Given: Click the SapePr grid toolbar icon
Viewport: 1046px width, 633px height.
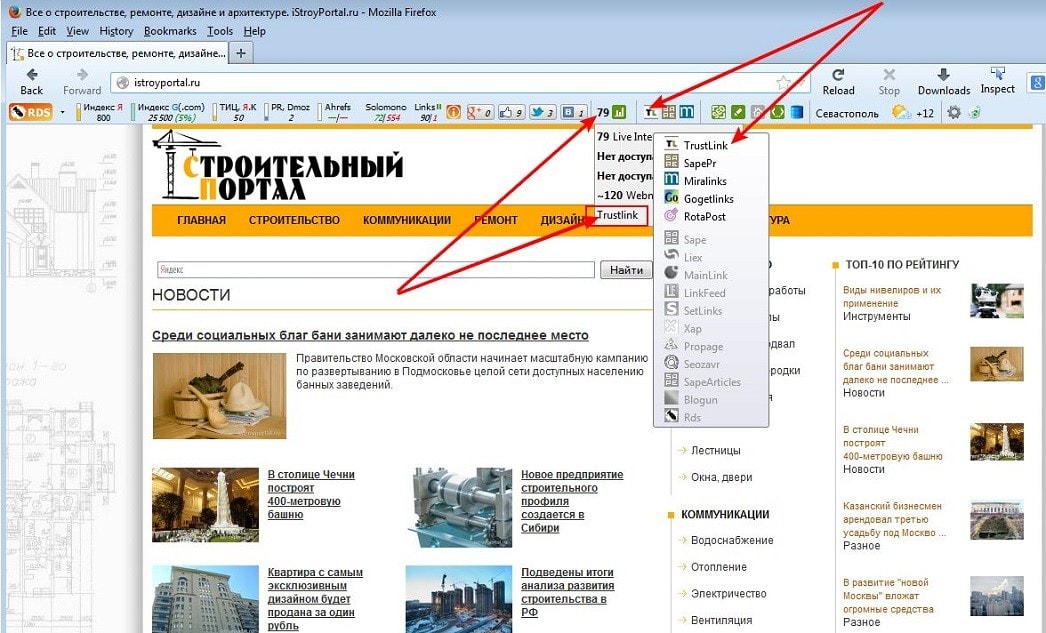Looking at the screenshot, I should [x=669, y=112].
